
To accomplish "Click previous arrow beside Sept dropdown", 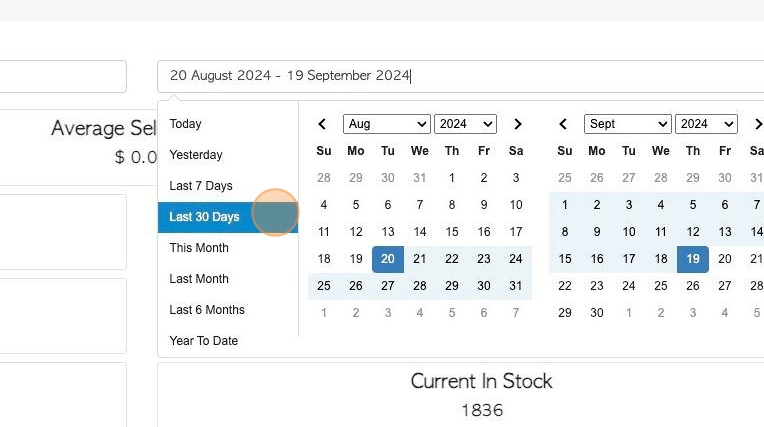I will 563,124.
